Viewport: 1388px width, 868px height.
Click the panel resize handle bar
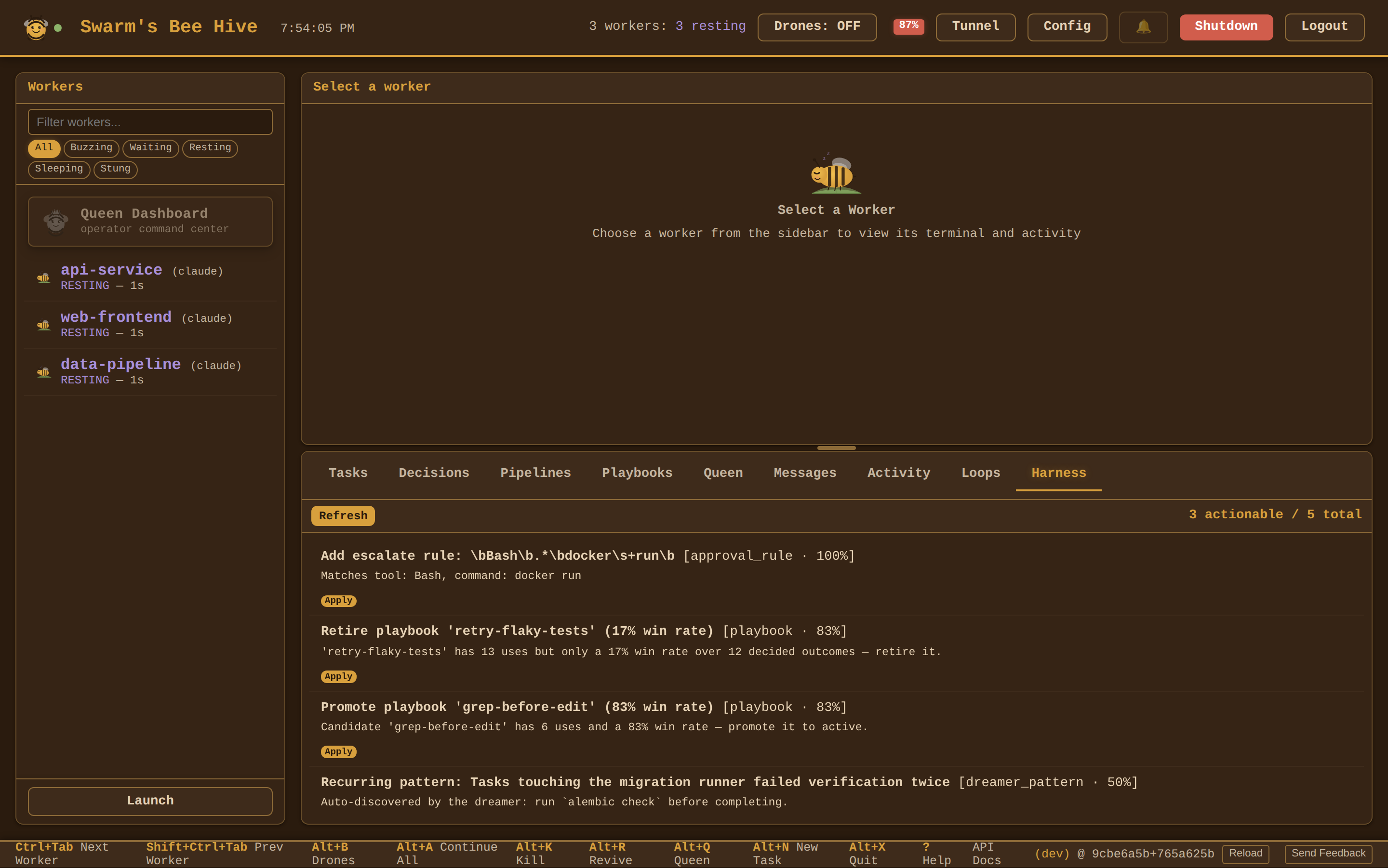click(836, 448)
